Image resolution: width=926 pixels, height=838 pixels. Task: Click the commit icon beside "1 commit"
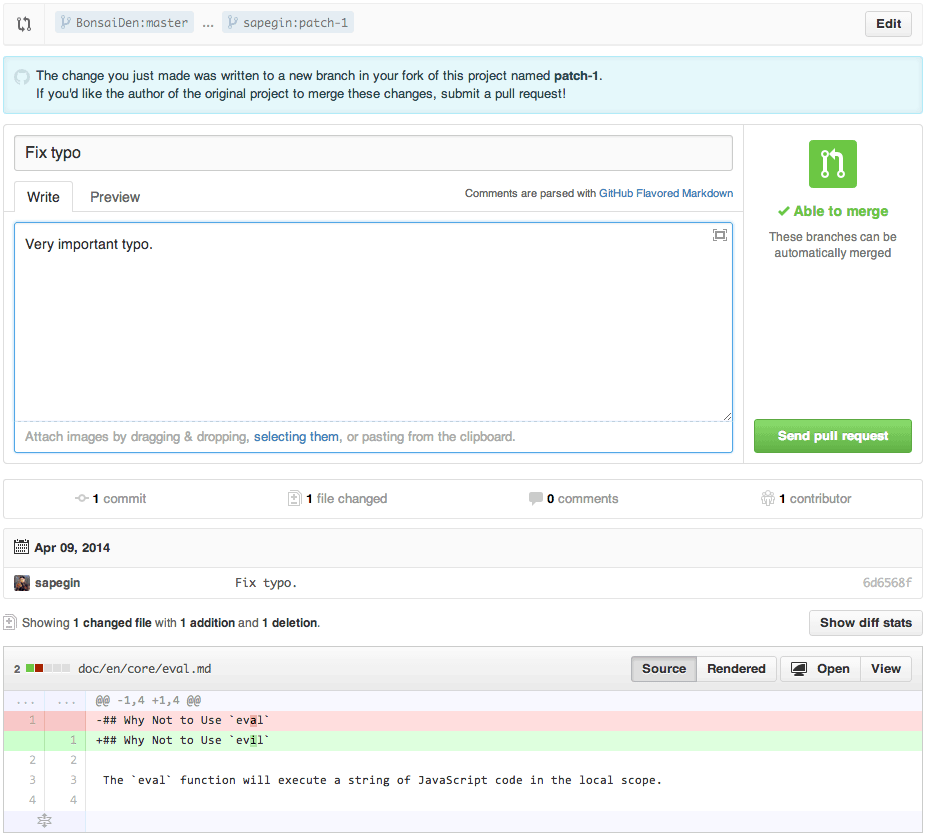click(82, 498)
